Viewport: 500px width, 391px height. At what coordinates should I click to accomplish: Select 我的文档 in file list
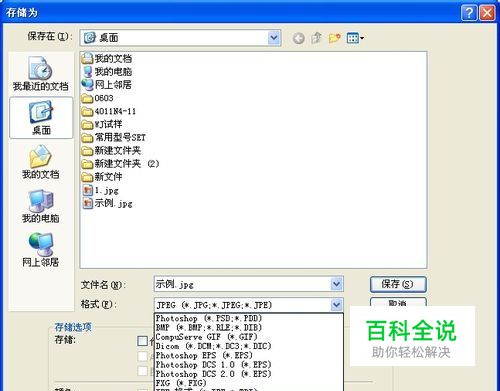coord(107,59)
